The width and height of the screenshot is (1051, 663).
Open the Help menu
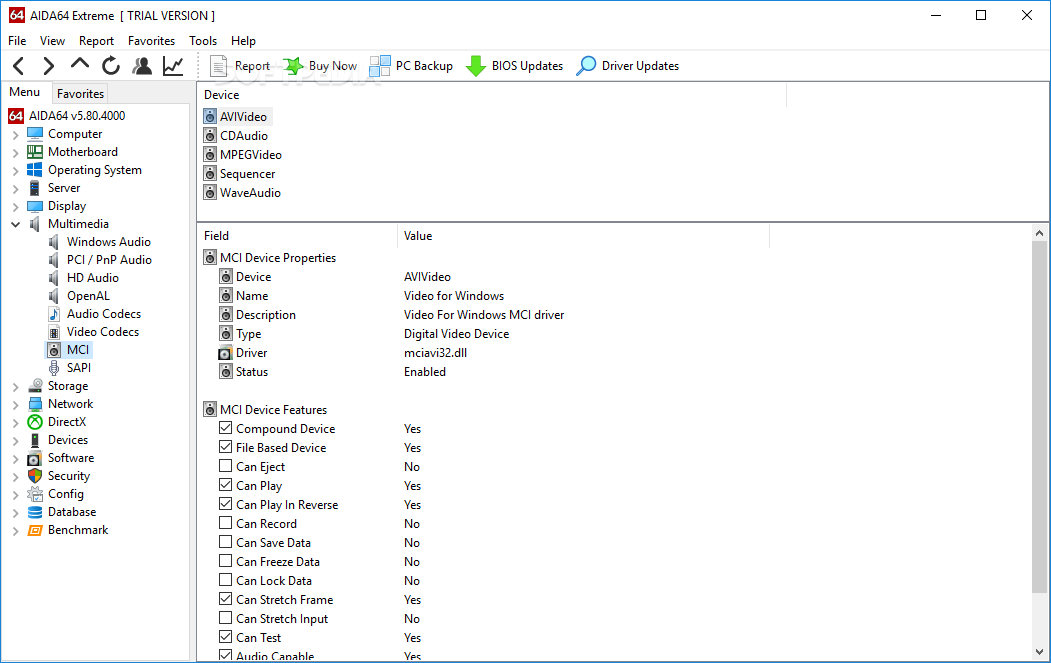coord(243,41)
